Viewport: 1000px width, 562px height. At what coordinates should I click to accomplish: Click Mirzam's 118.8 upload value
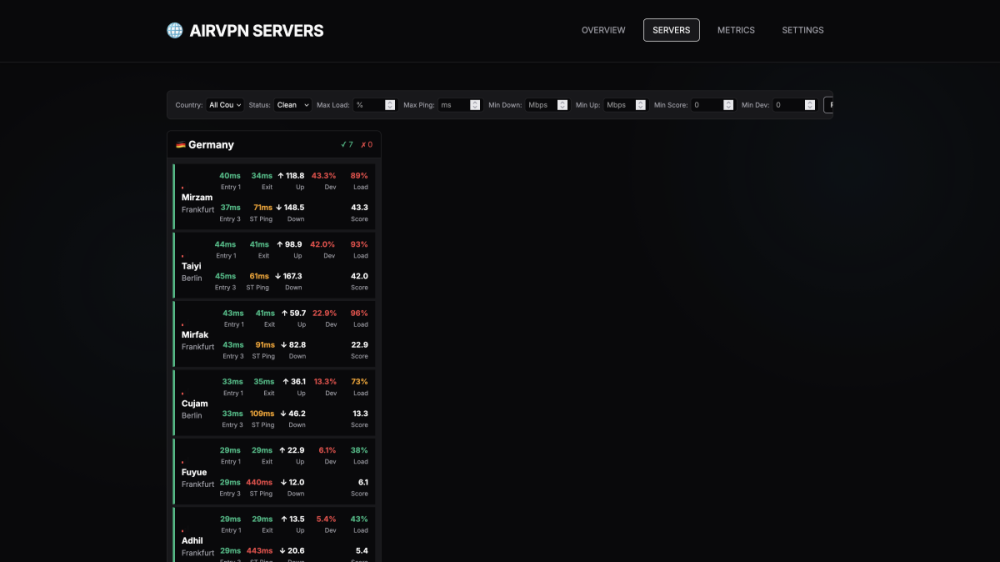pos(291,176)
